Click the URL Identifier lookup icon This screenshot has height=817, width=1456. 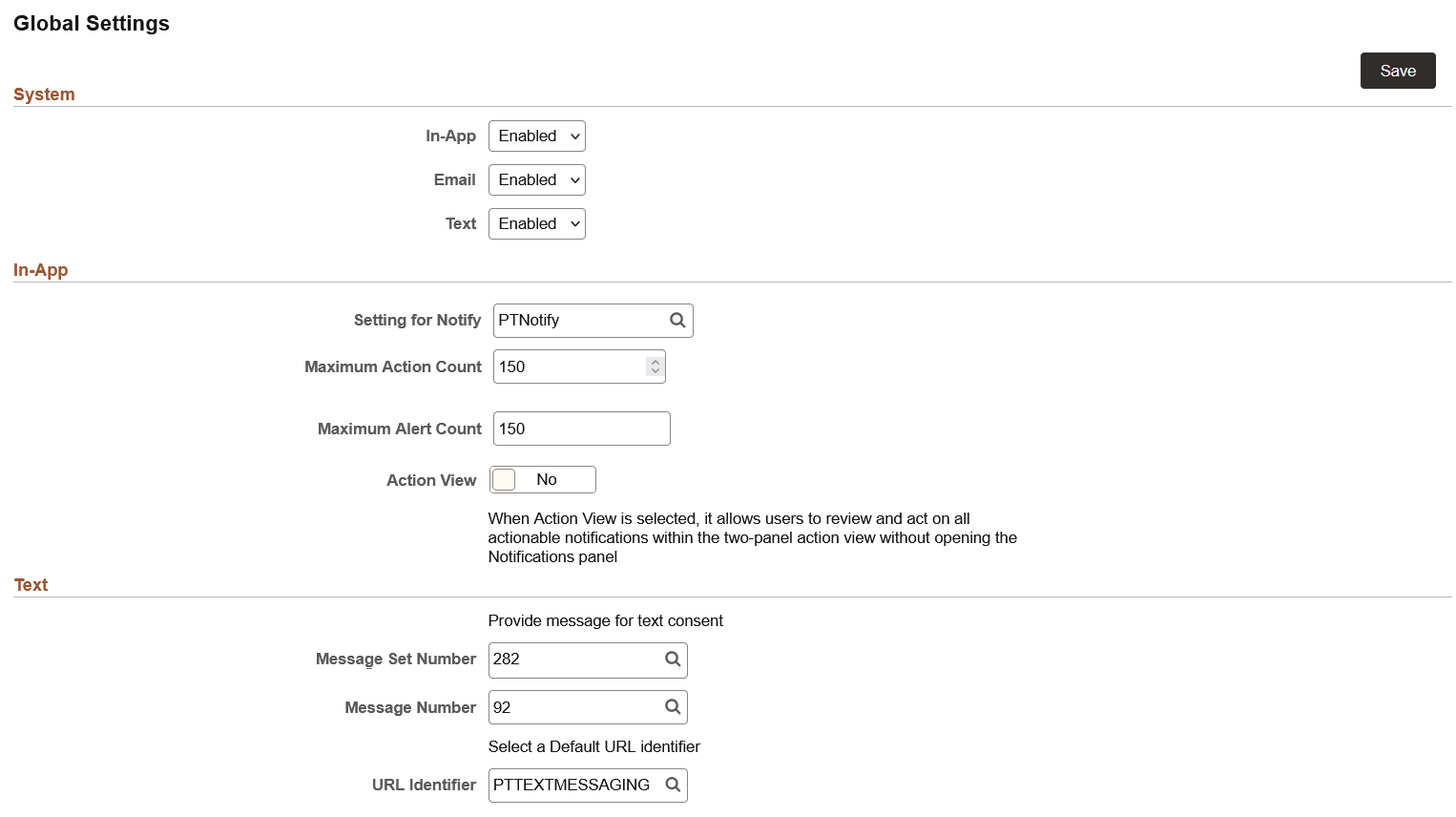pos(673,785)
